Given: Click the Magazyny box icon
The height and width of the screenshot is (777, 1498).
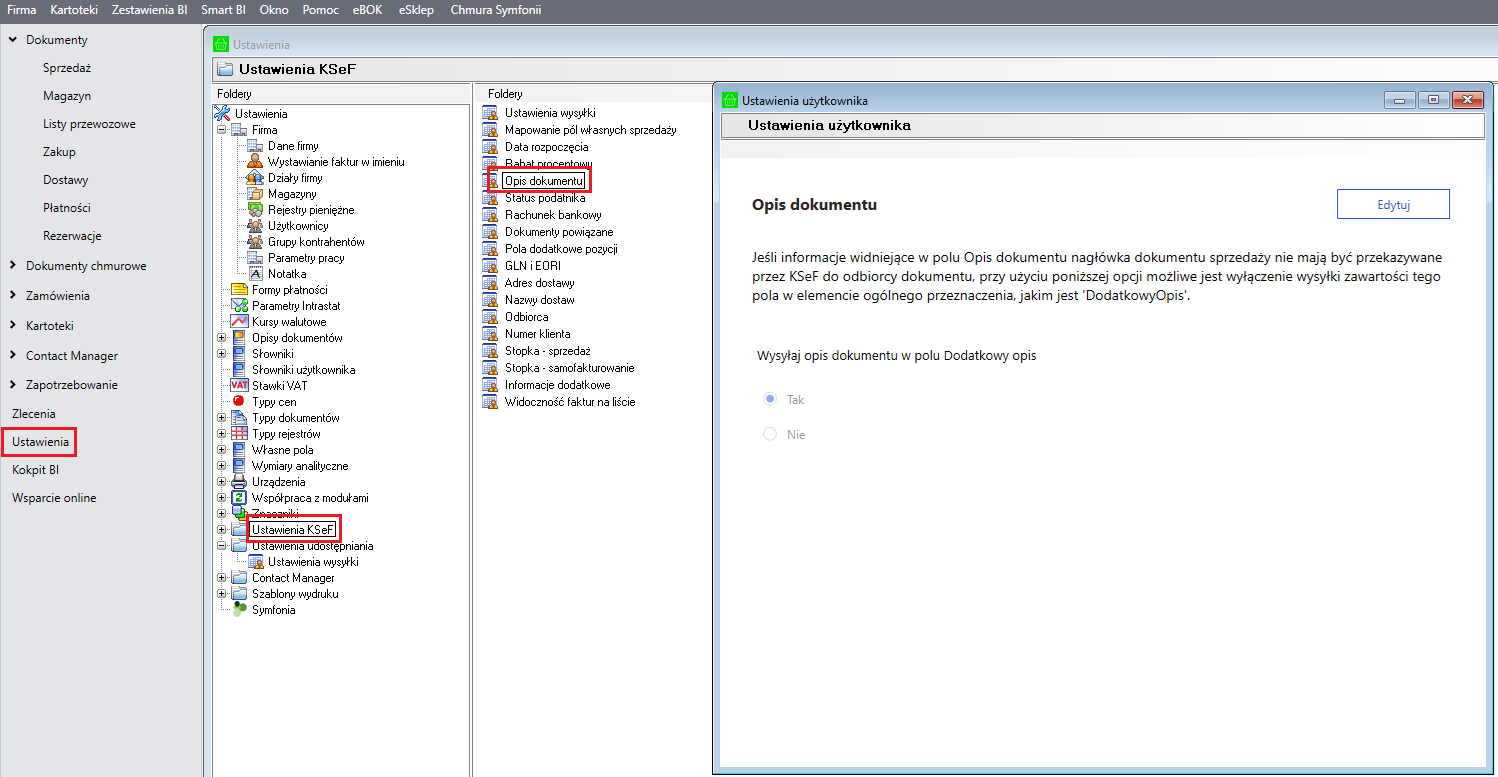Looking at the screenshot, I should coord(255,194).
